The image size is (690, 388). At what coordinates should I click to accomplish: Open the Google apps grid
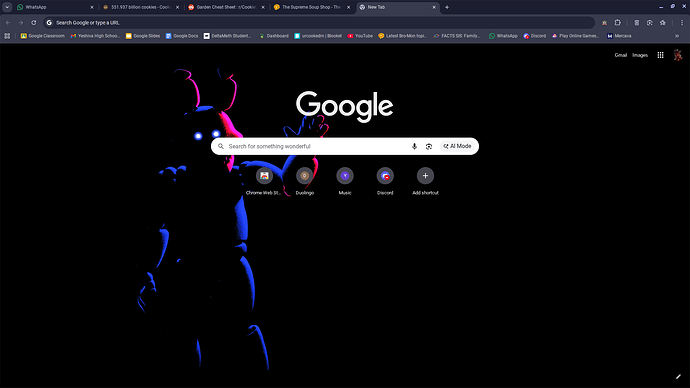[660, 55]
